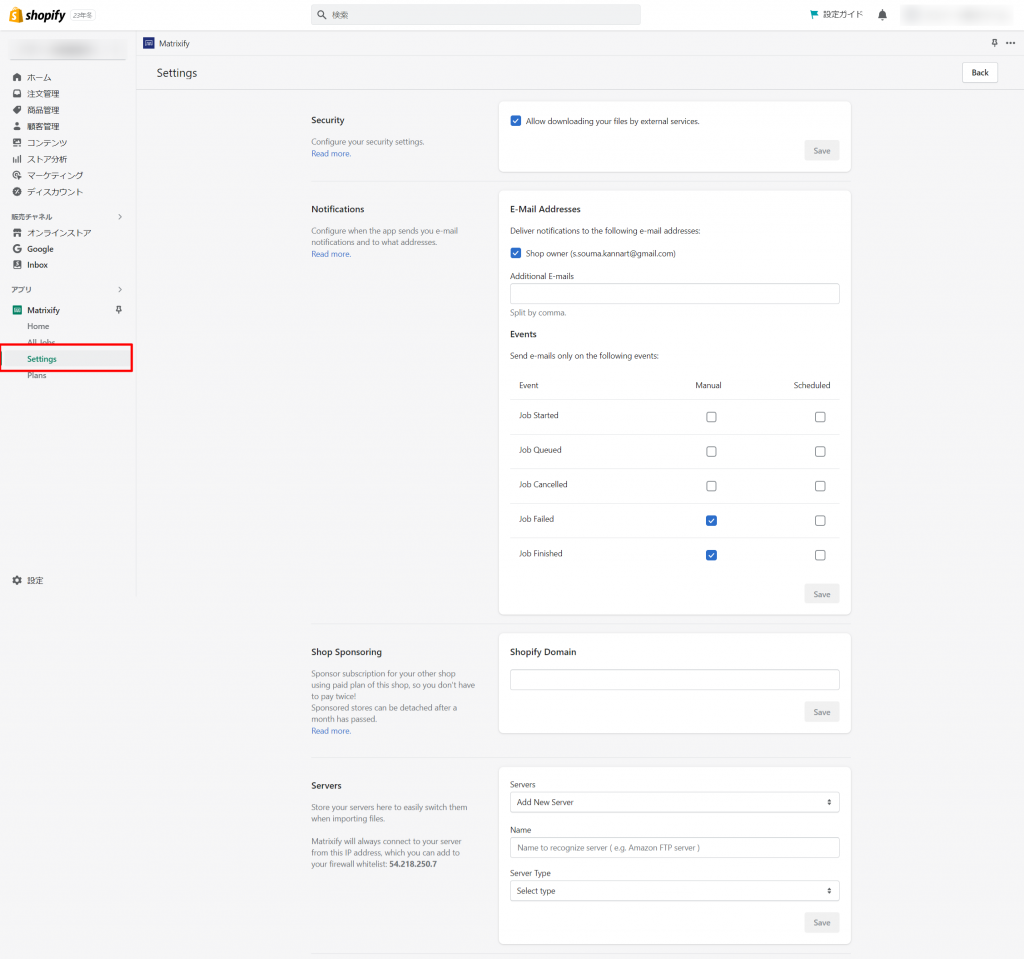Click the marketing target icon
Screen dimensions: 1024x959
point(17,175)
